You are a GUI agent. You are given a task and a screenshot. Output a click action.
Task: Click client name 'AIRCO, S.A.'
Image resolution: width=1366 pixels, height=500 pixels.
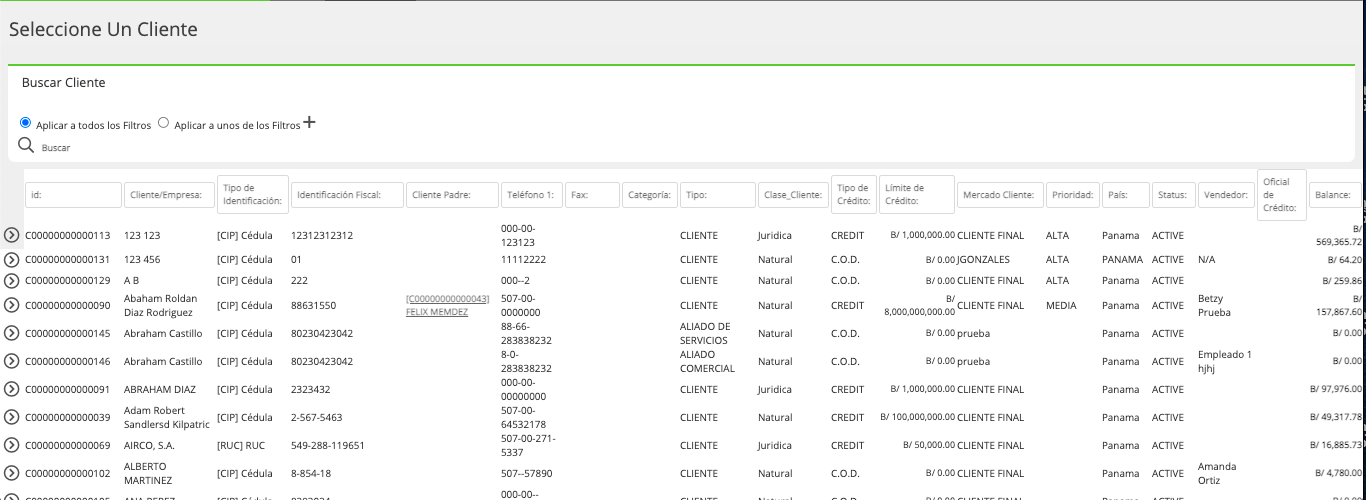(149, 446)
